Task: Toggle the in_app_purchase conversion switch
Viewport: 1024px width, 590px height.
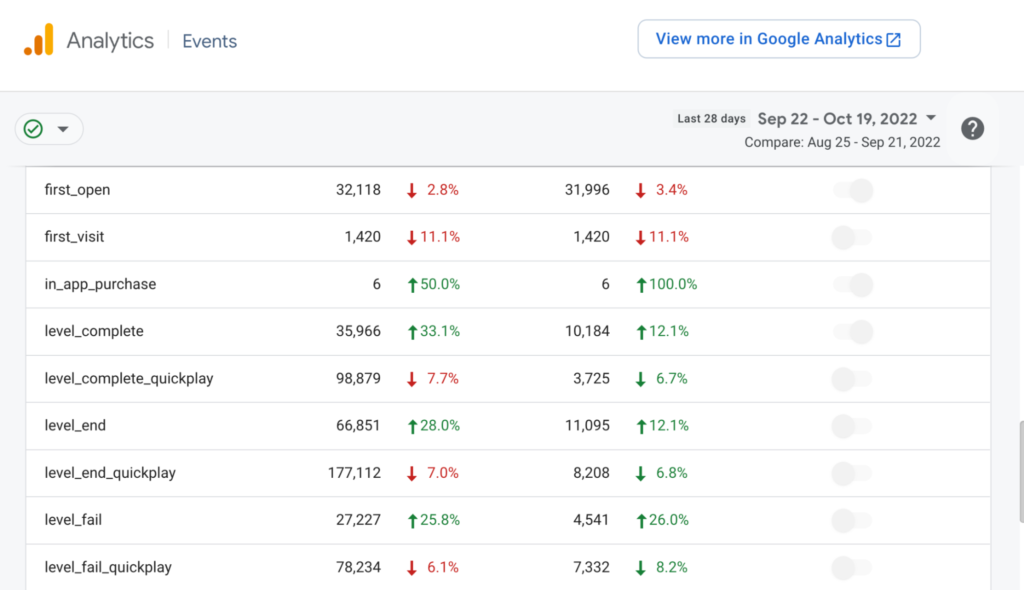Action: pos(853,285)
